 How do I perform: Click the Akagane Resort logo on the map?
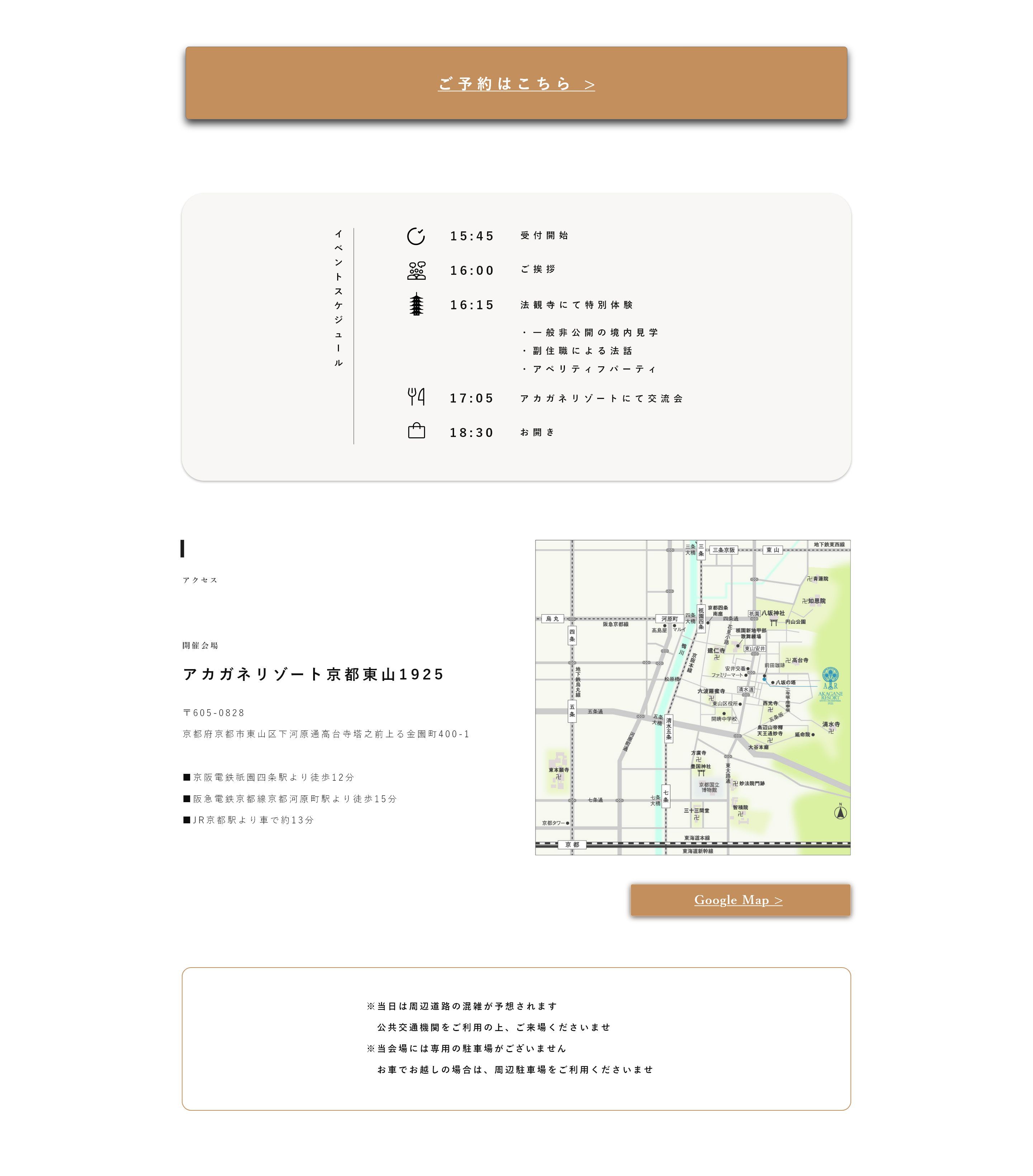point(830,685)
